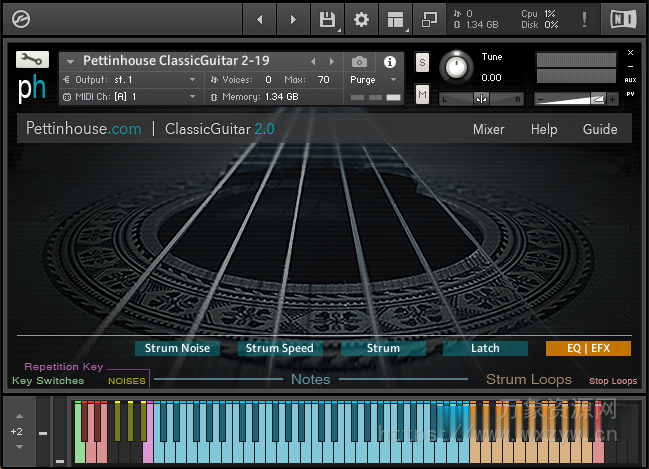This screenshot has height=469, width=649.
Task: Open the save floppy disk menu
Action: [x=327, y=19]
